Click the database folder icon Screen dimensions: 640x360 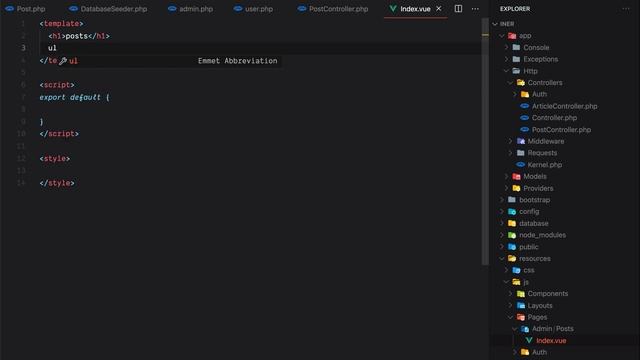point(512,223)
